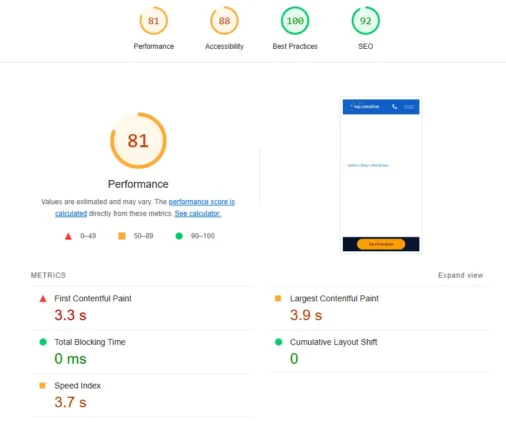Select the Cumulative Layout Shift label

pos(333,342)
